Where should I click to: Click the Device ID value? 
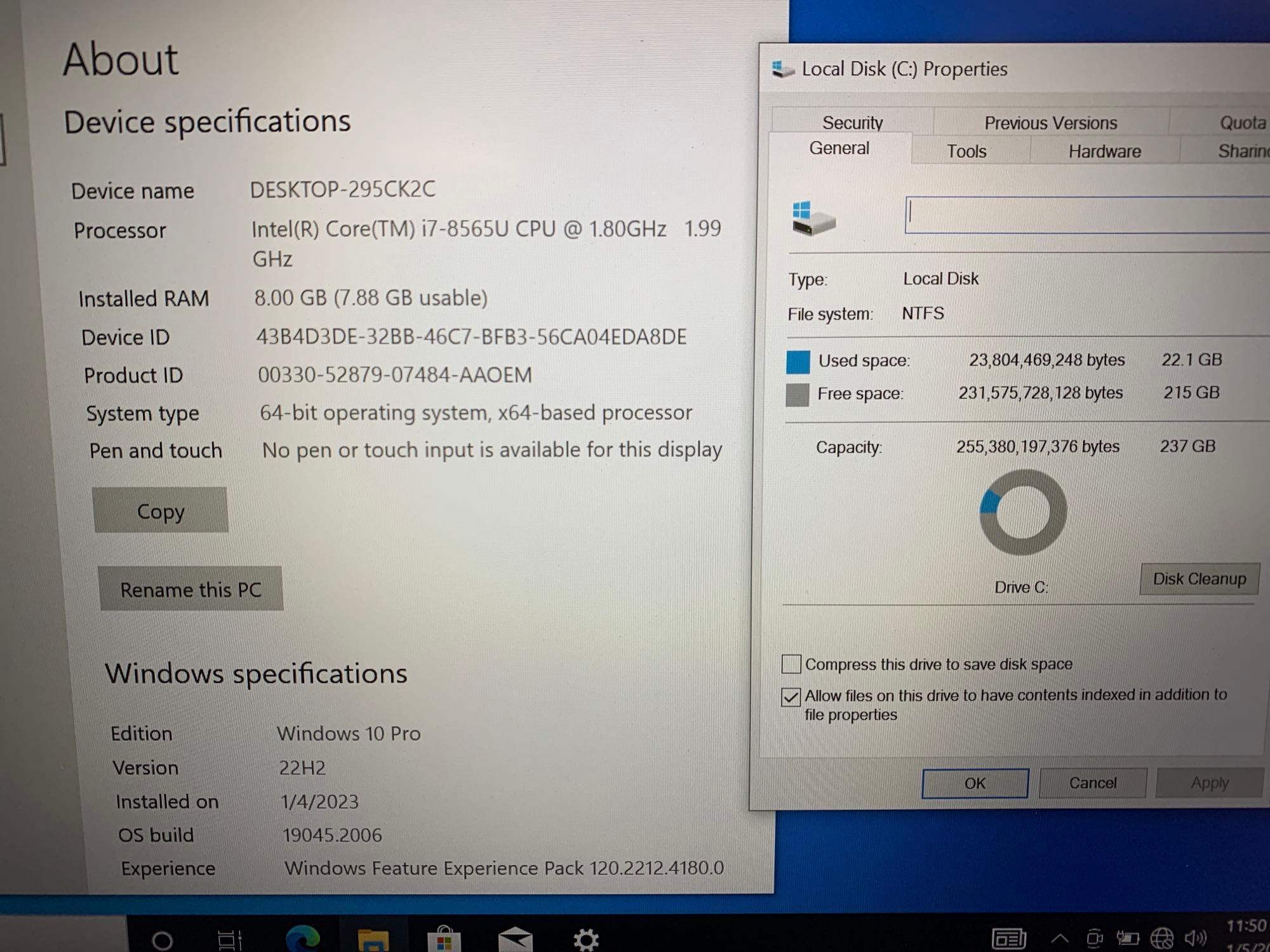pos(471,336)
